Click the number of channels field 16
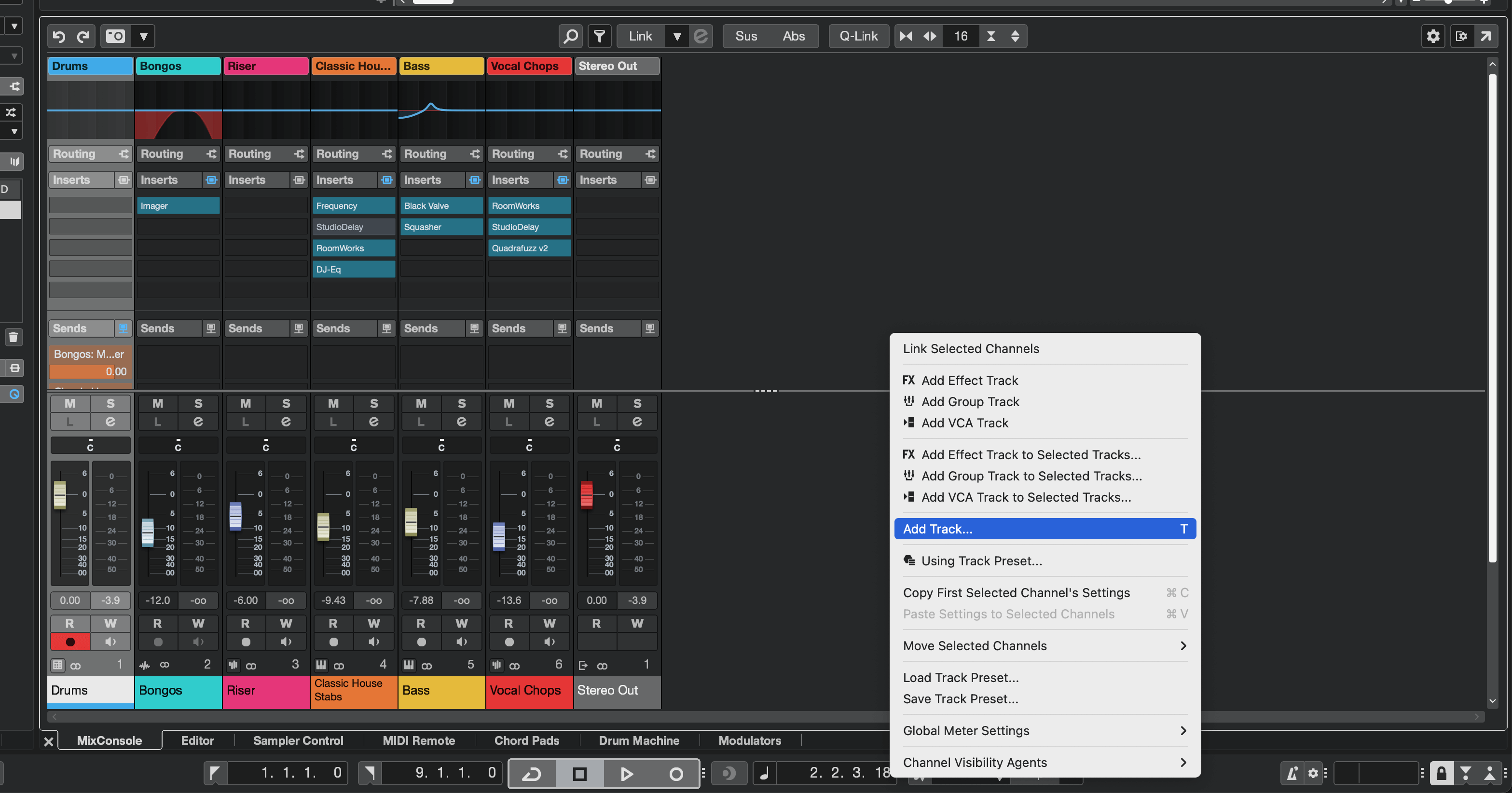Image resolution: width=1512 pixels, height=793 pixels. click(961, 36)
